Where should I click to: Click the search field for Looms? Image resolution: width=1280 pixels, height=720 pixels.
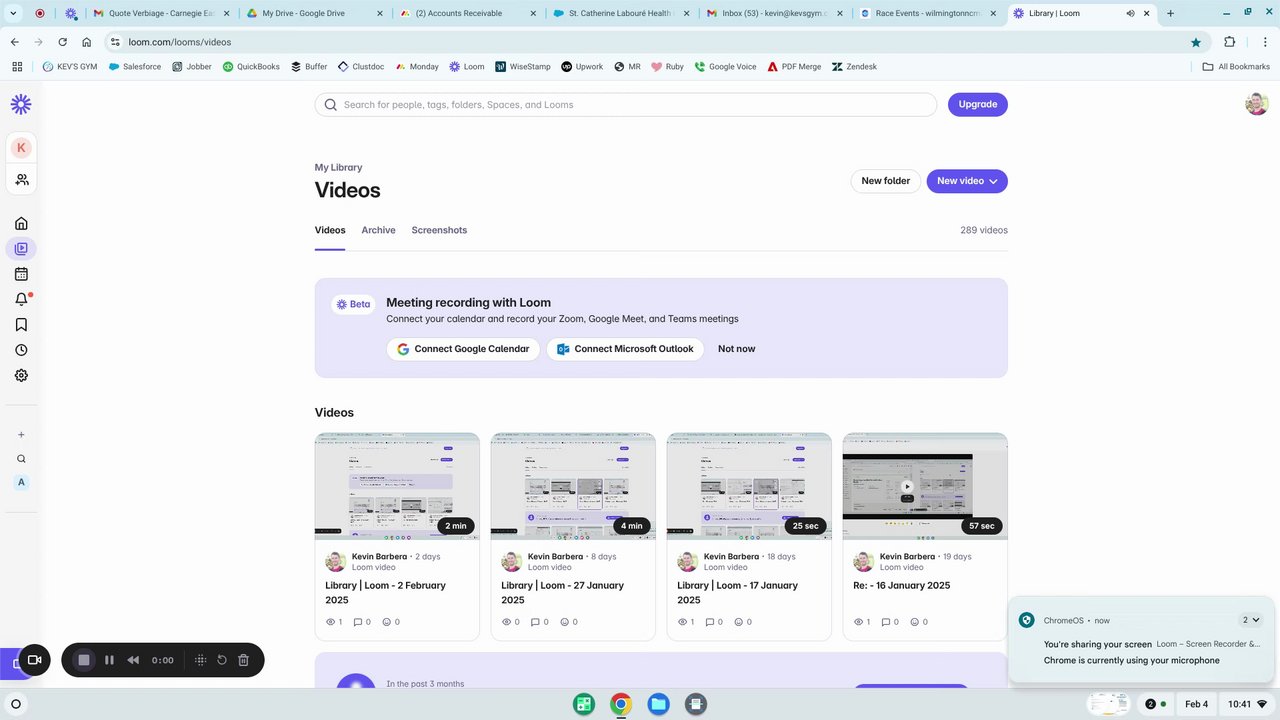coord(626,104)
